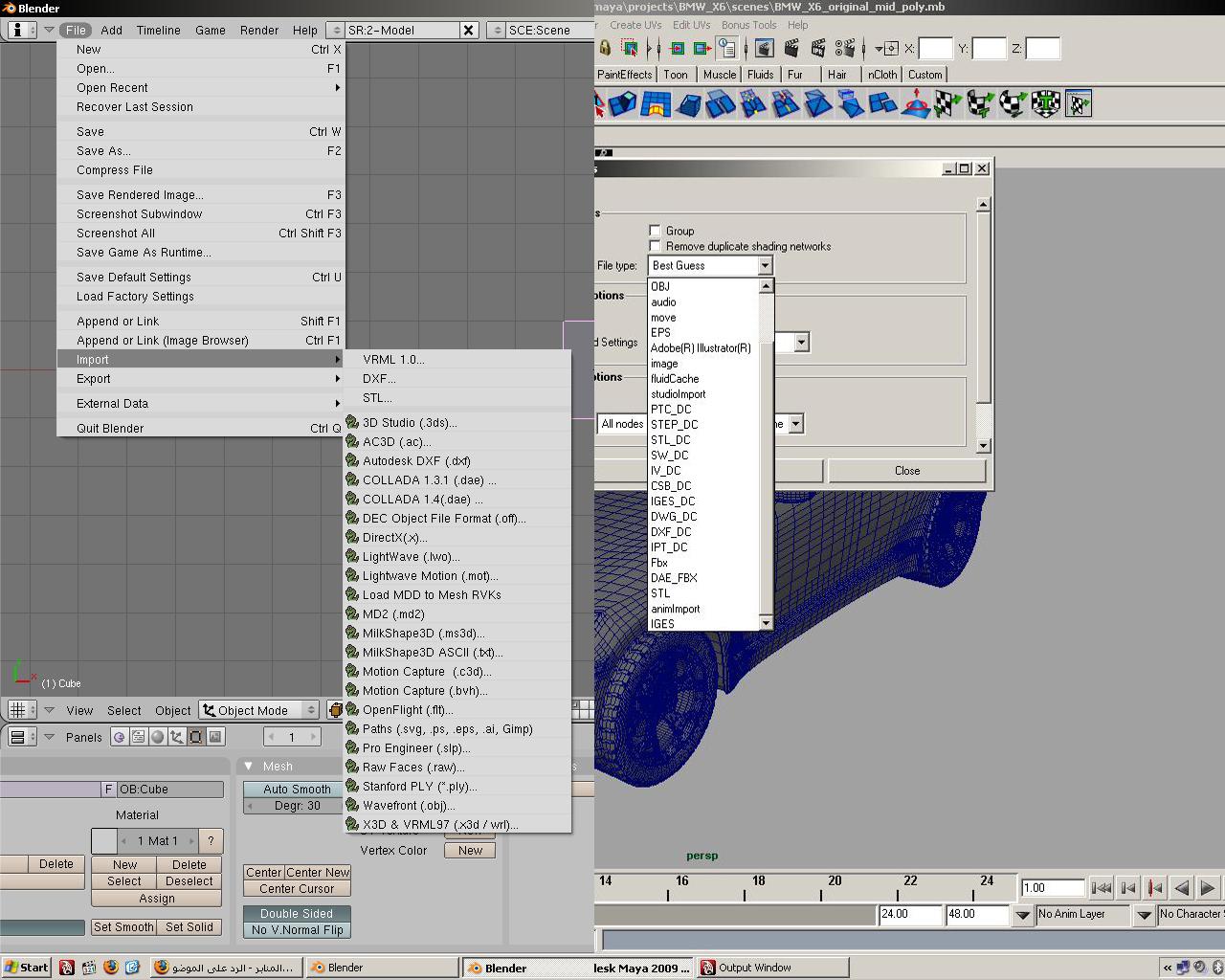Click Maya highlight selection mode icon
This screenshot has width=1225, height=980.
pyautogui.click(x=630, y=48)
